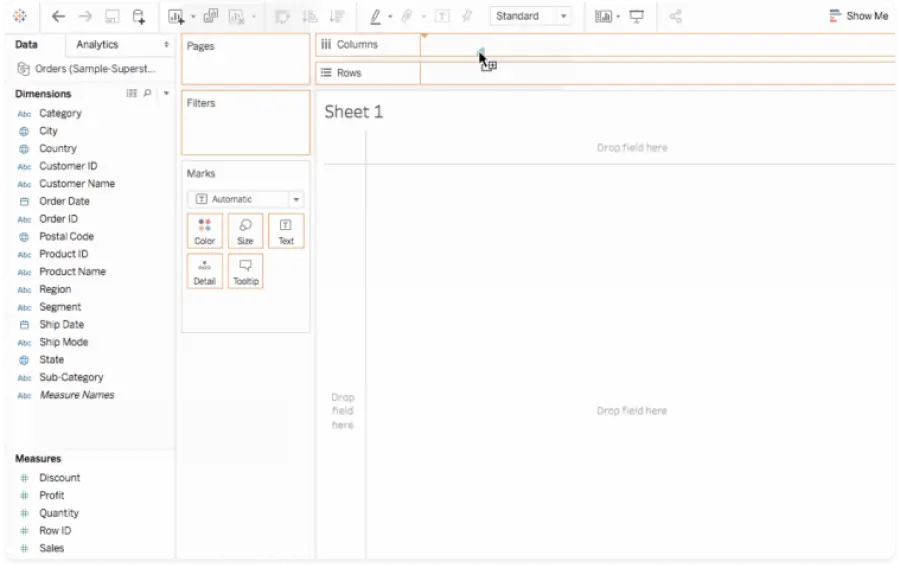This screenshot has width=900, height=568.
Task: Select the Product ID field
Action: tap(63, 254)
